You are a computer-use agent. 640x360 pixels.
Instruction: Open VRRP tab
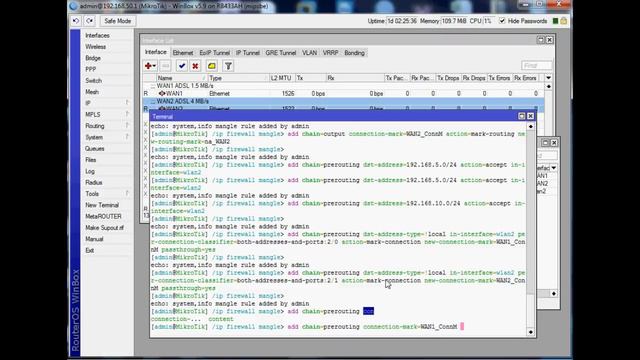pos(331,53)
